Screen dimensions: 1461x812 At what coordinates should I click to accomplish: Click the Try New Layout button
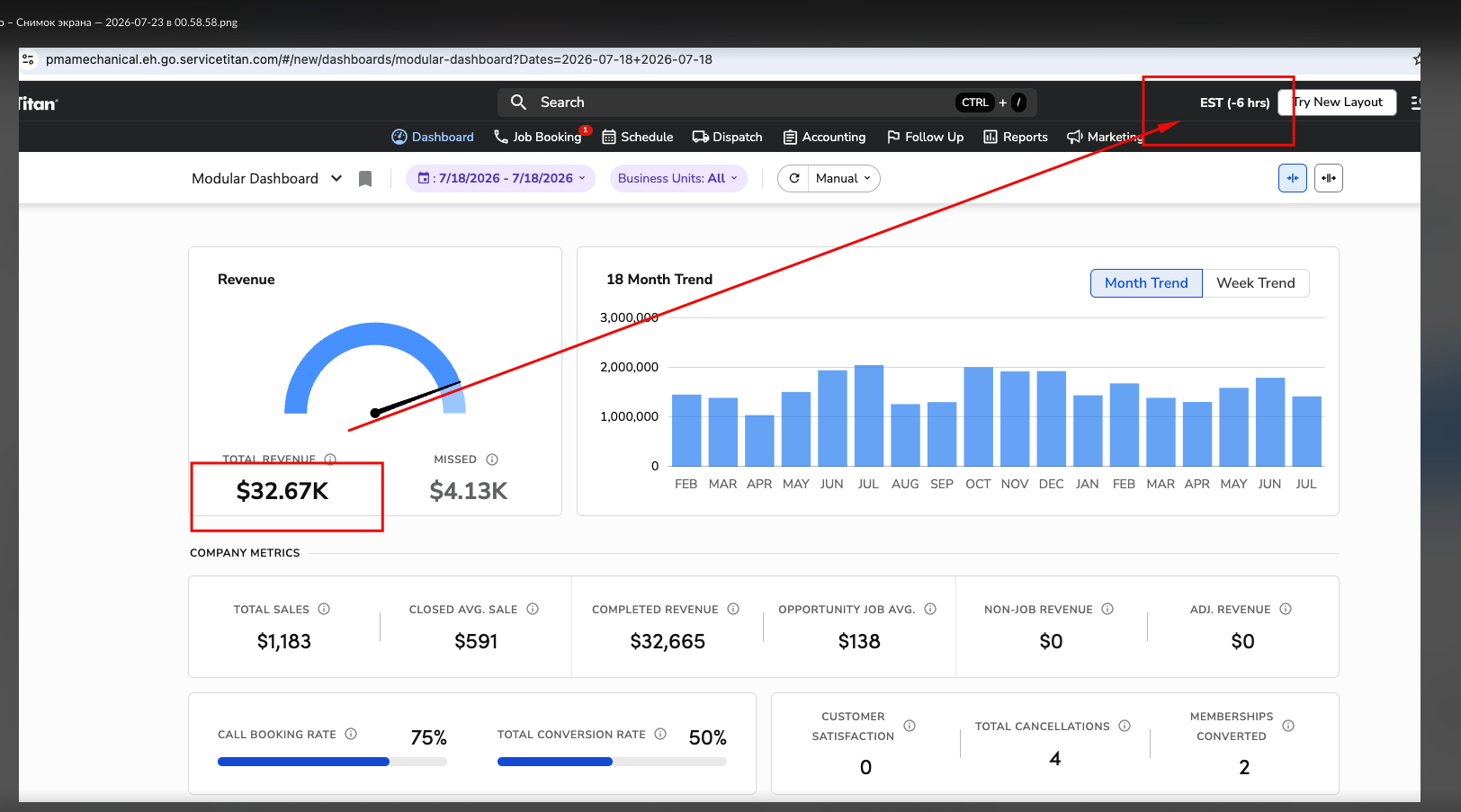point(1338,103)
